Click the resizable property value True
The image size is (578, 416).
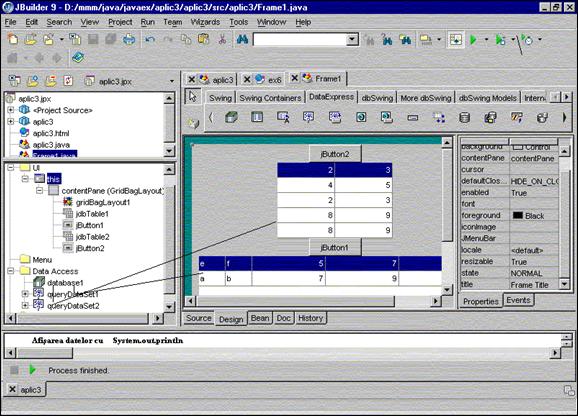tap(519, 262)
